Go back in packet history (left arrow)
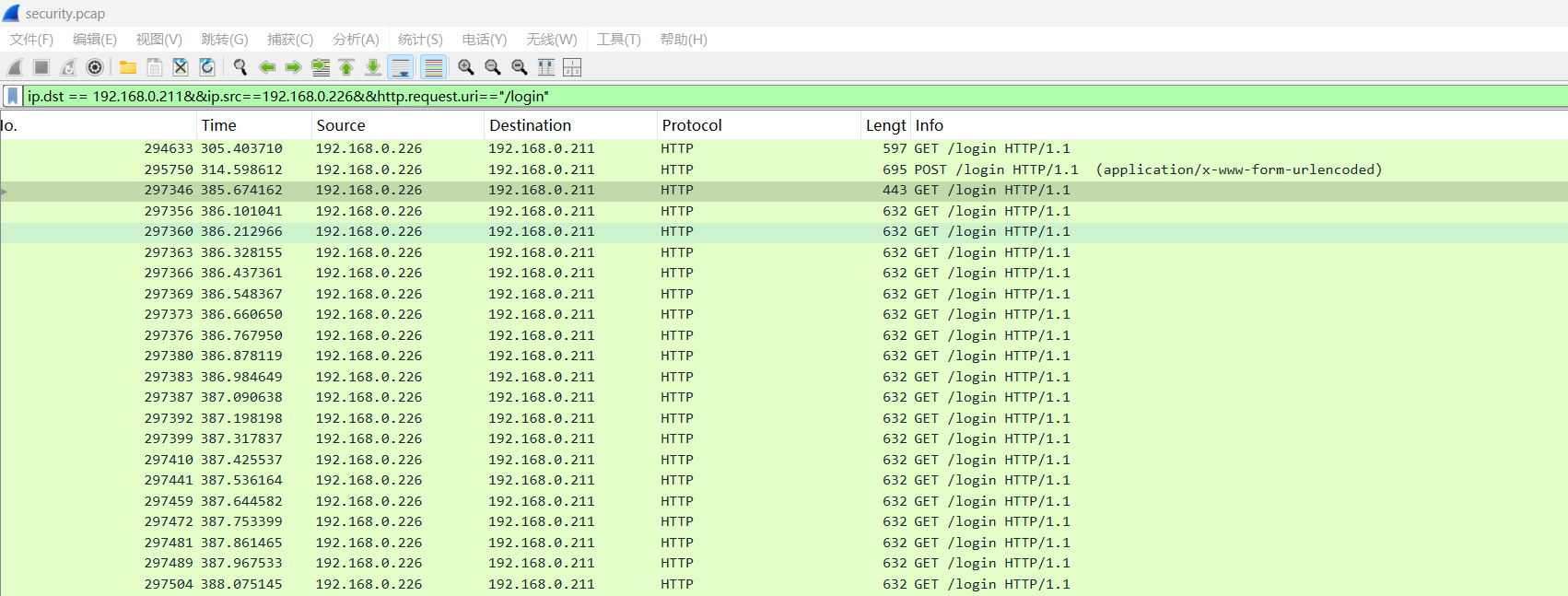The height and width of the screenshot is (596, 1568). tap(267, 67)
